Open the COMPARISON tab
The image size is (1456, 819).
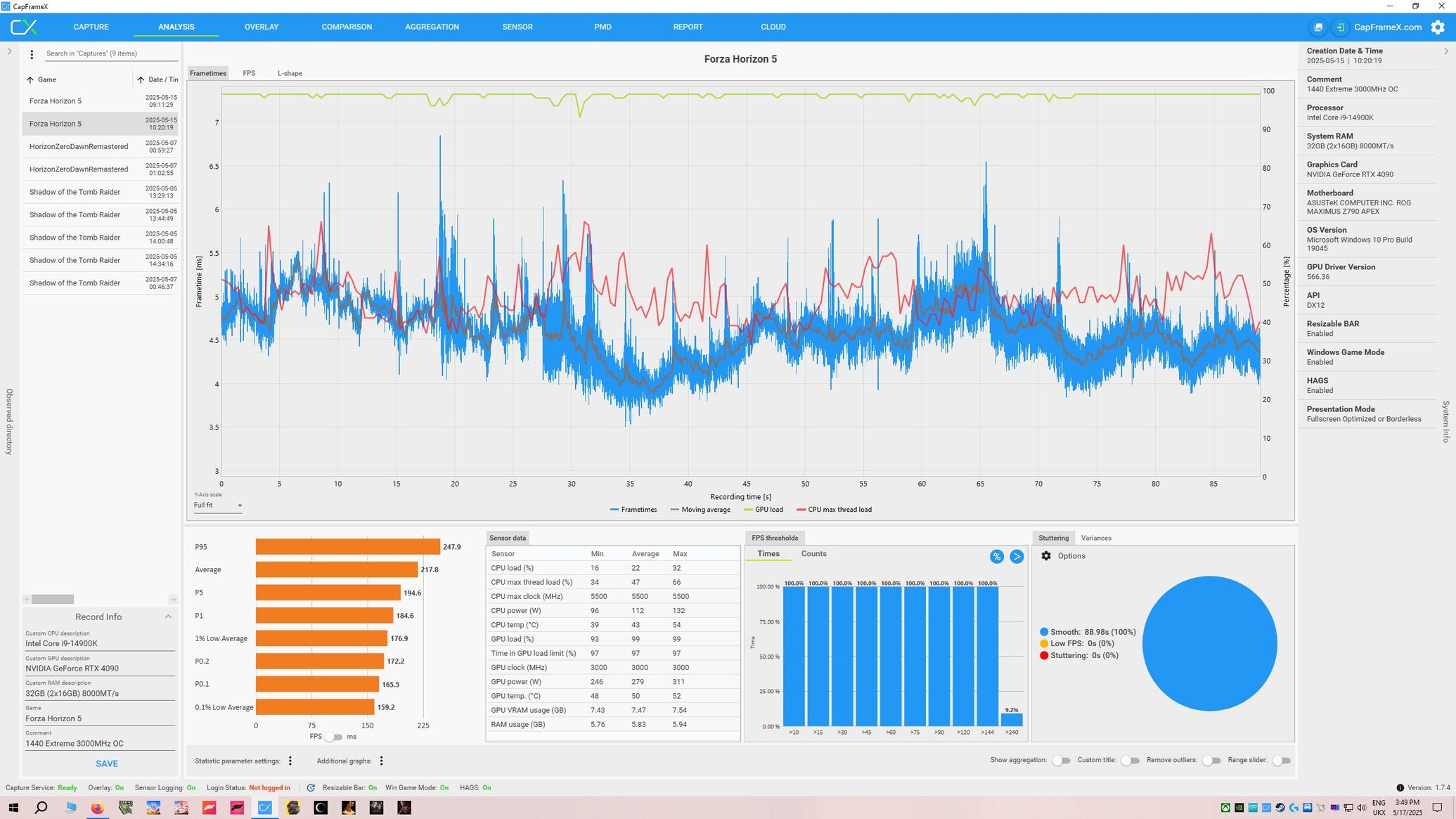click(x=347, y=27)
